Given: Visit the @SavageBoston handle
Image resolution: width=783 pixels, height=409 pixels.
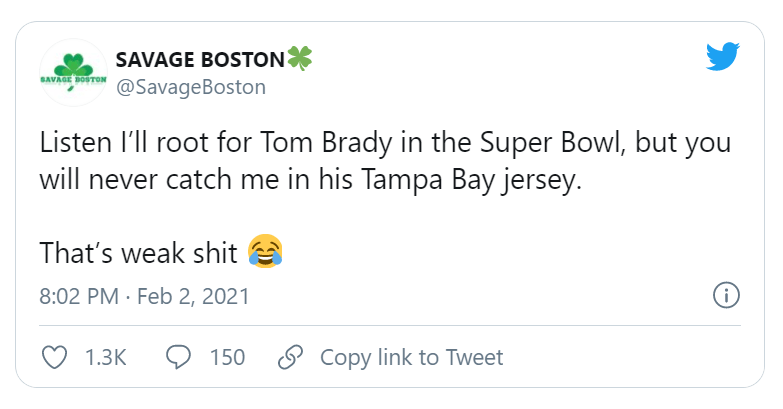Looking at the screenshot, I should click(191, 87).
